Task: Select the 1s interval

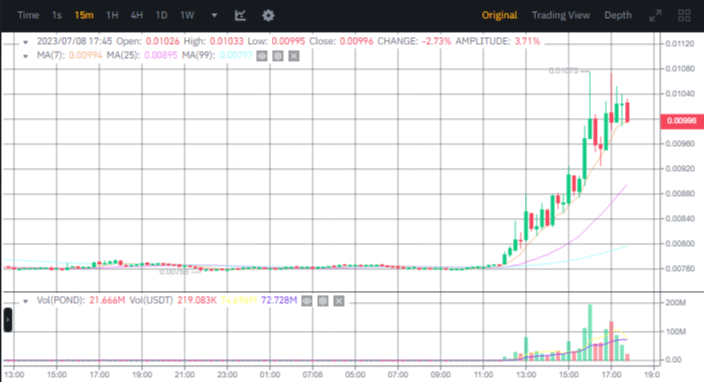Action: [x=57, y=15]
